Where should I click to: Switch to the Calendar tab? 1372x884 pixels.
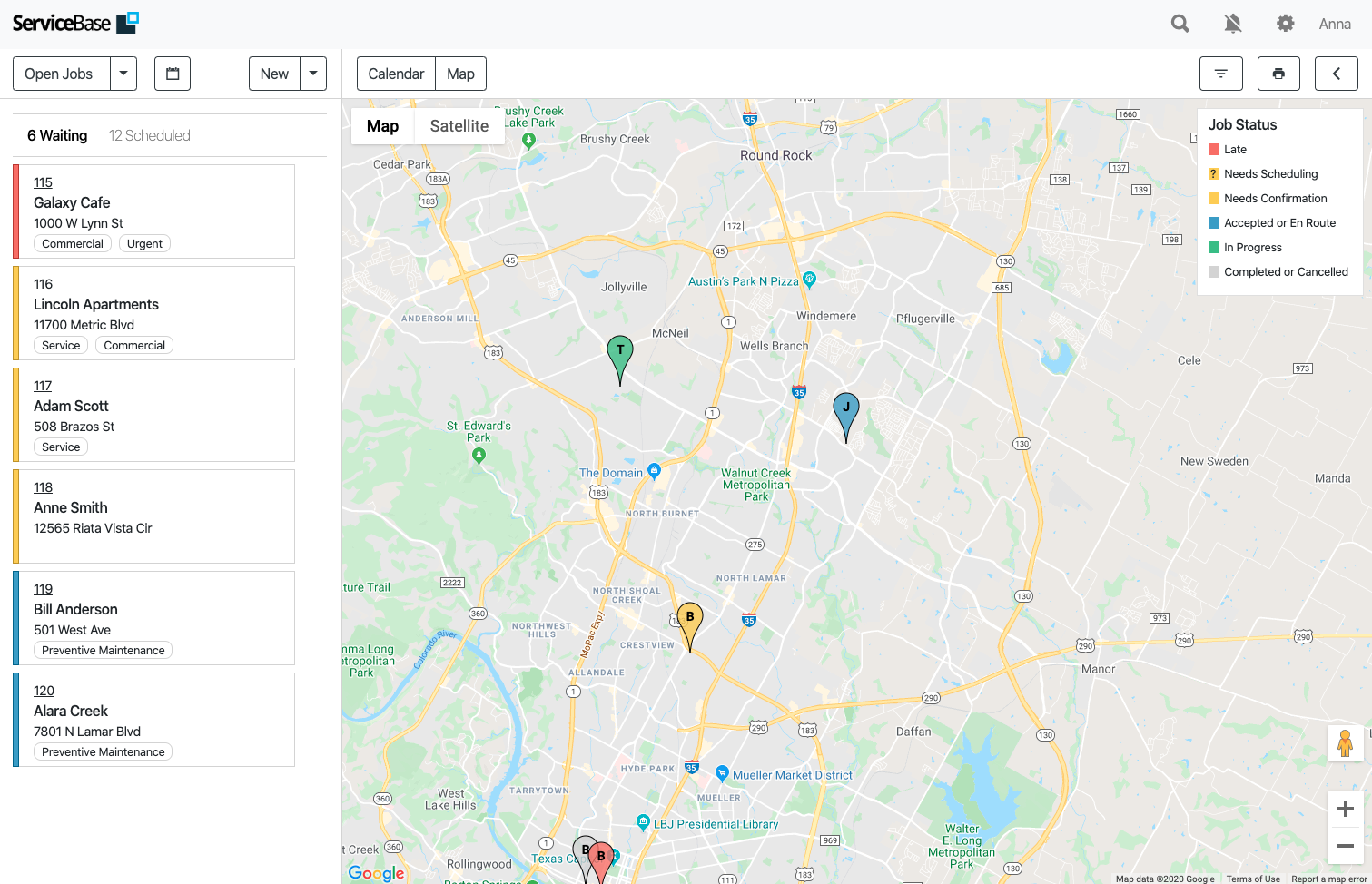[x=396, y=74]
